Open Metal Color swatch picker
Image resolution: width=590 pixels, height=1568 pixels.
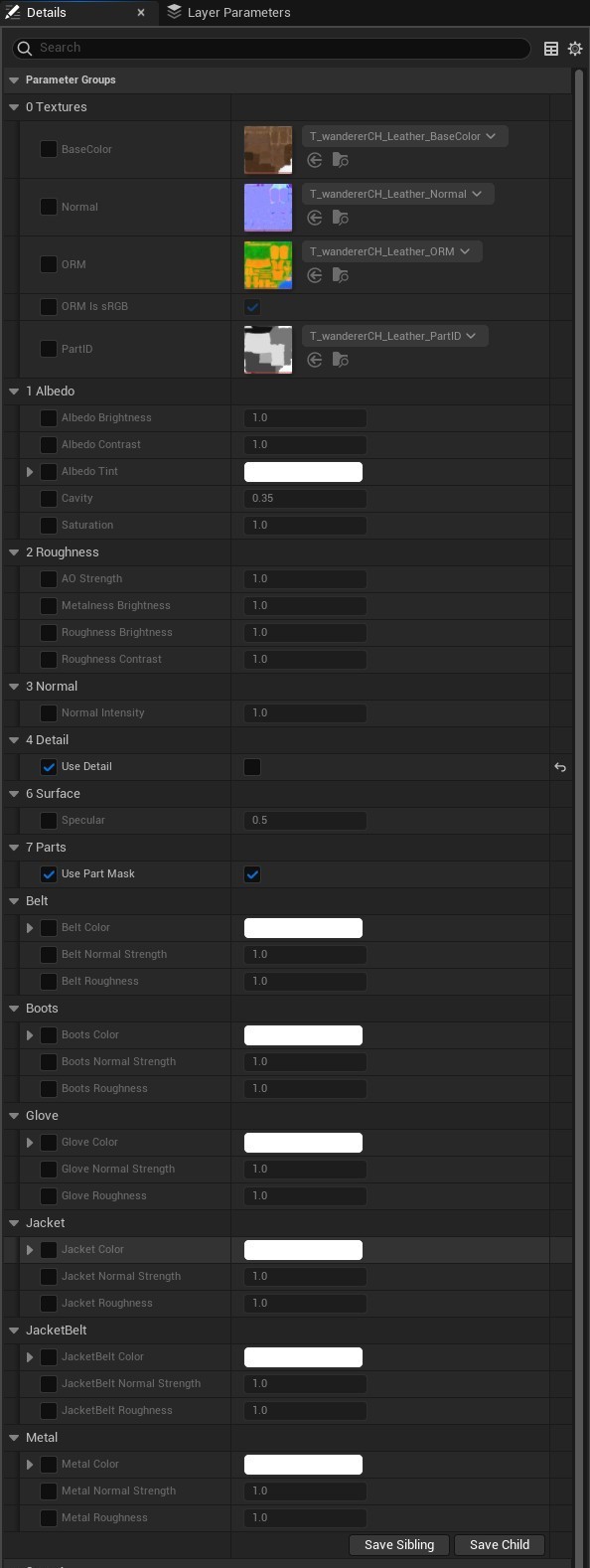[x=303, y=1465]
